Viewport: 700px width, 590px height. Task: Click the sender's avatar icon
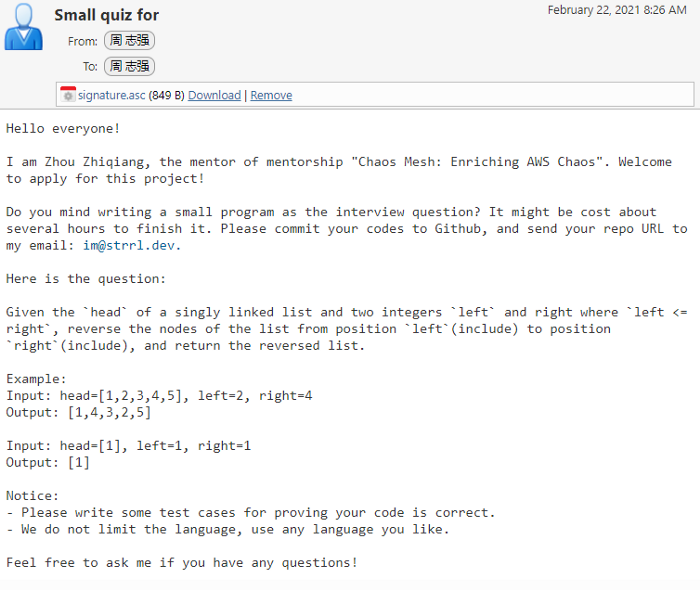(x=23, y=27)
